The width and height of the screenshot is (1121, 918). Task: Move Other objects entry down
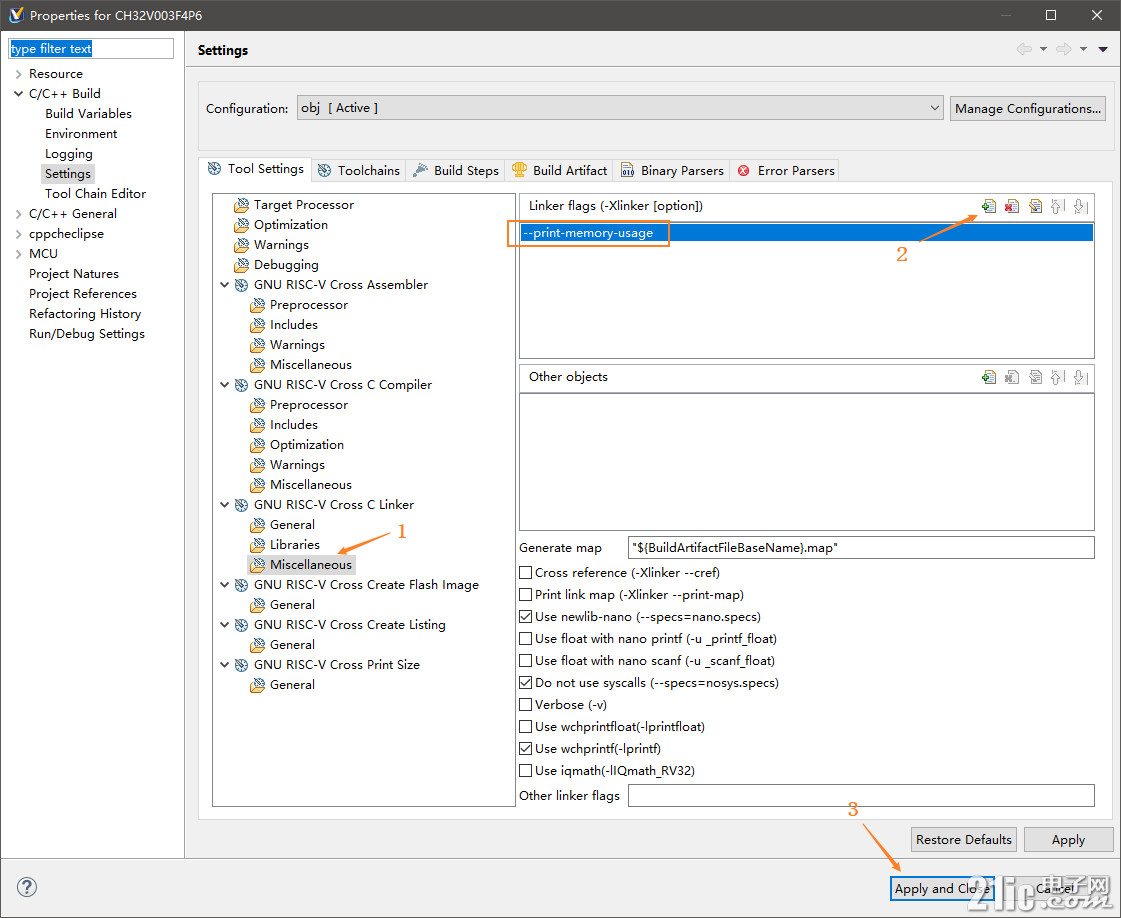1080,377
